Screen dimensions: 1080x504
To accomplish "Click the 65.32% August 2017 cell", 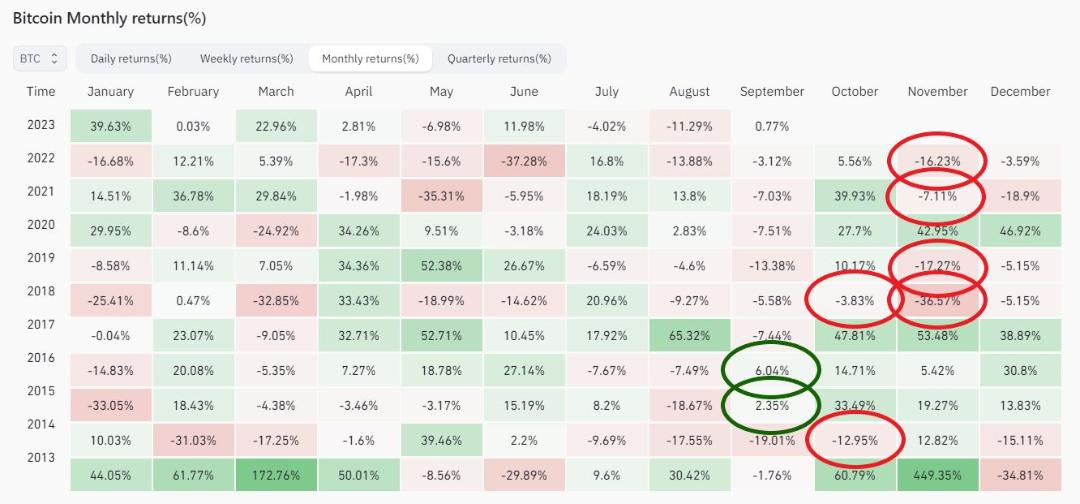I will coord(689,335).
